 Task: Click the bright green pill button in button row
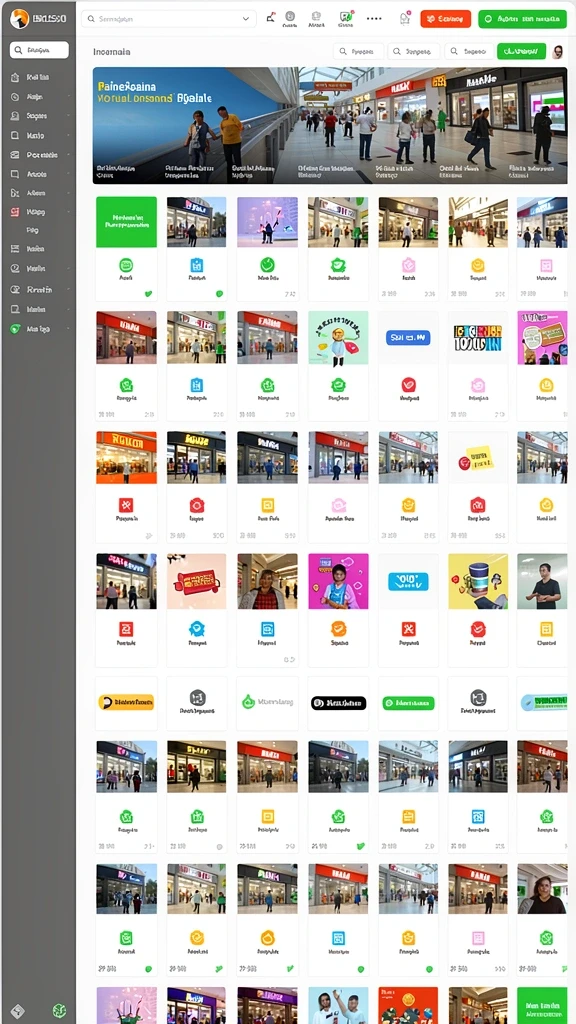(x=408, y=703)
